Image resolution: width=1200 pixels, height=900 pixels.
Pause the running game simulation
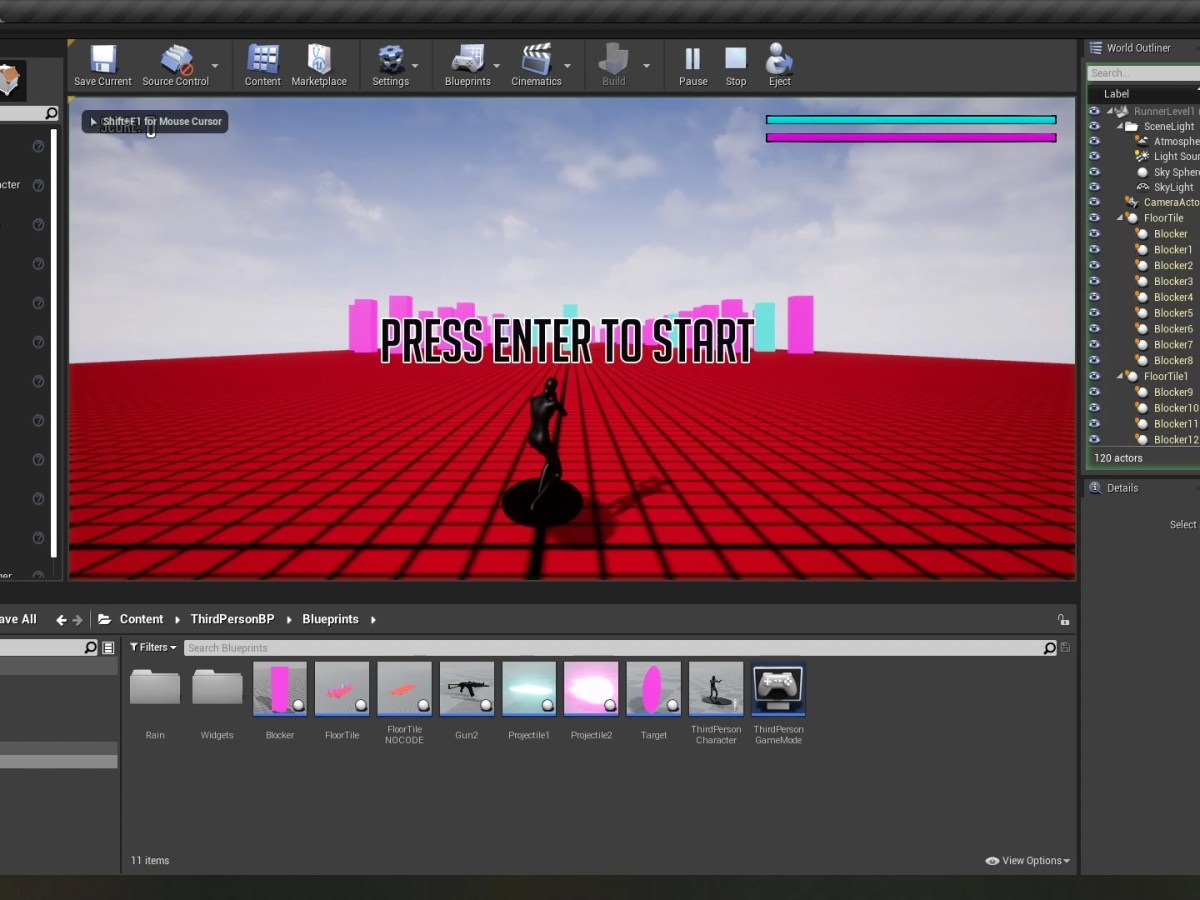pyautogui.click(x=693, y=60)
